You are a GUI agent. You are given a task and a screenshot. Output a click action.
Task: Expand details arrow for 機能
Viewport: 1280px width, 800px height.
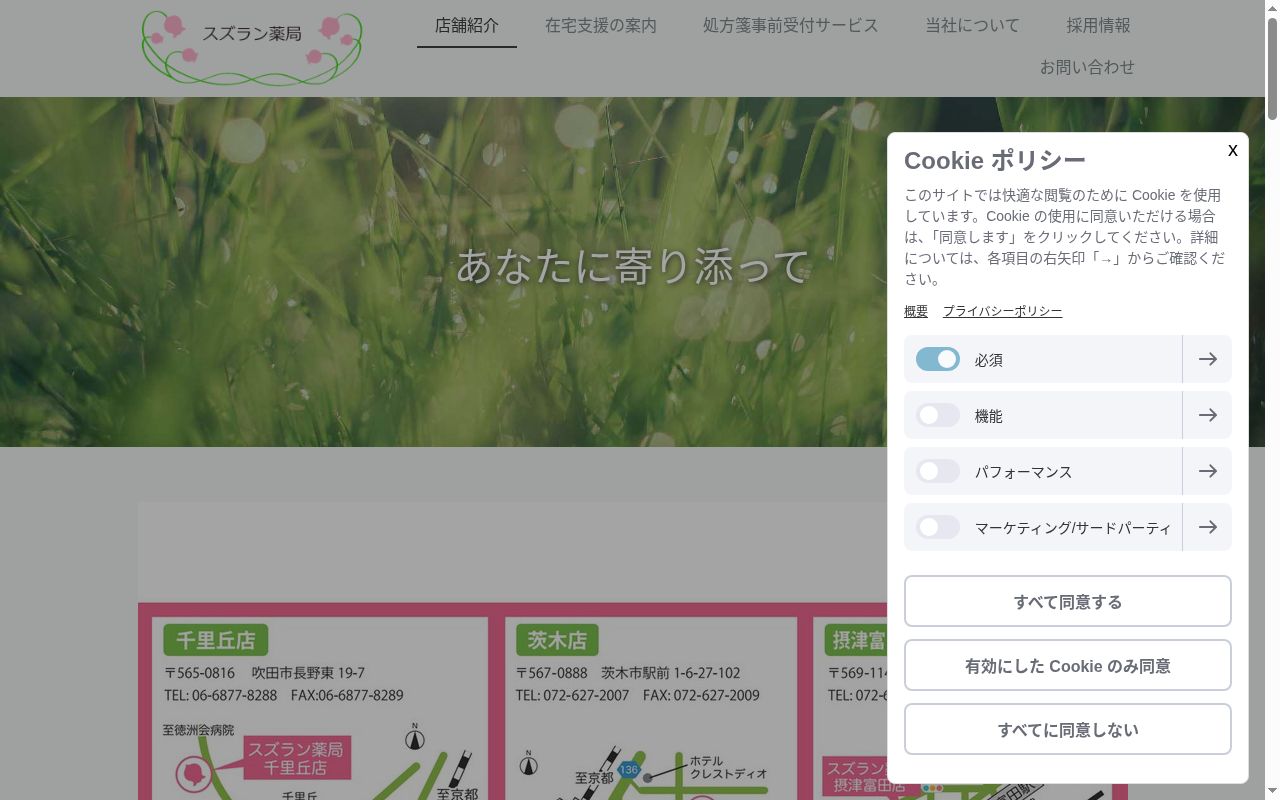[1207, 415]
